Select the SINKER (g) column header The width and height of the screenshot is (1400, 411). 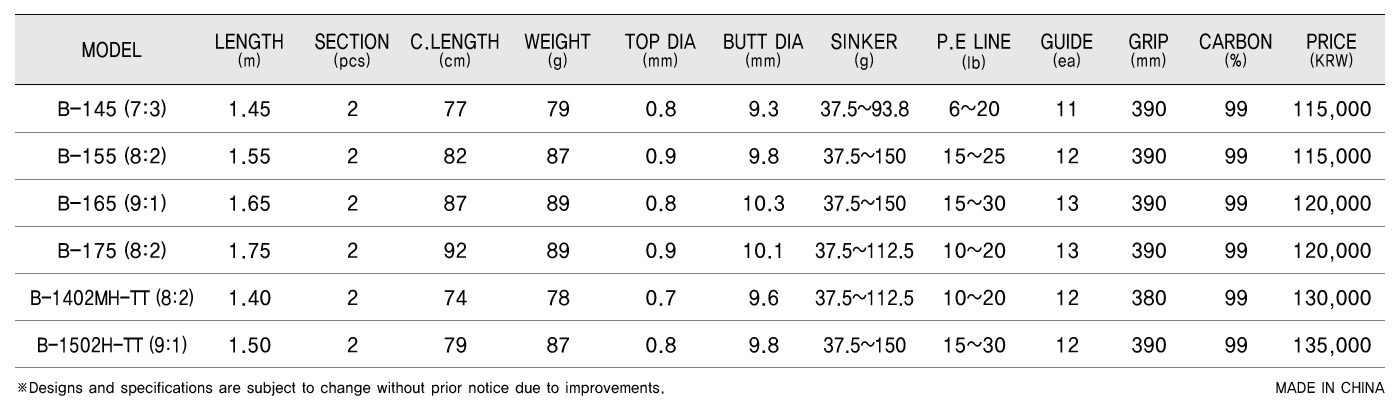[864, 50]
